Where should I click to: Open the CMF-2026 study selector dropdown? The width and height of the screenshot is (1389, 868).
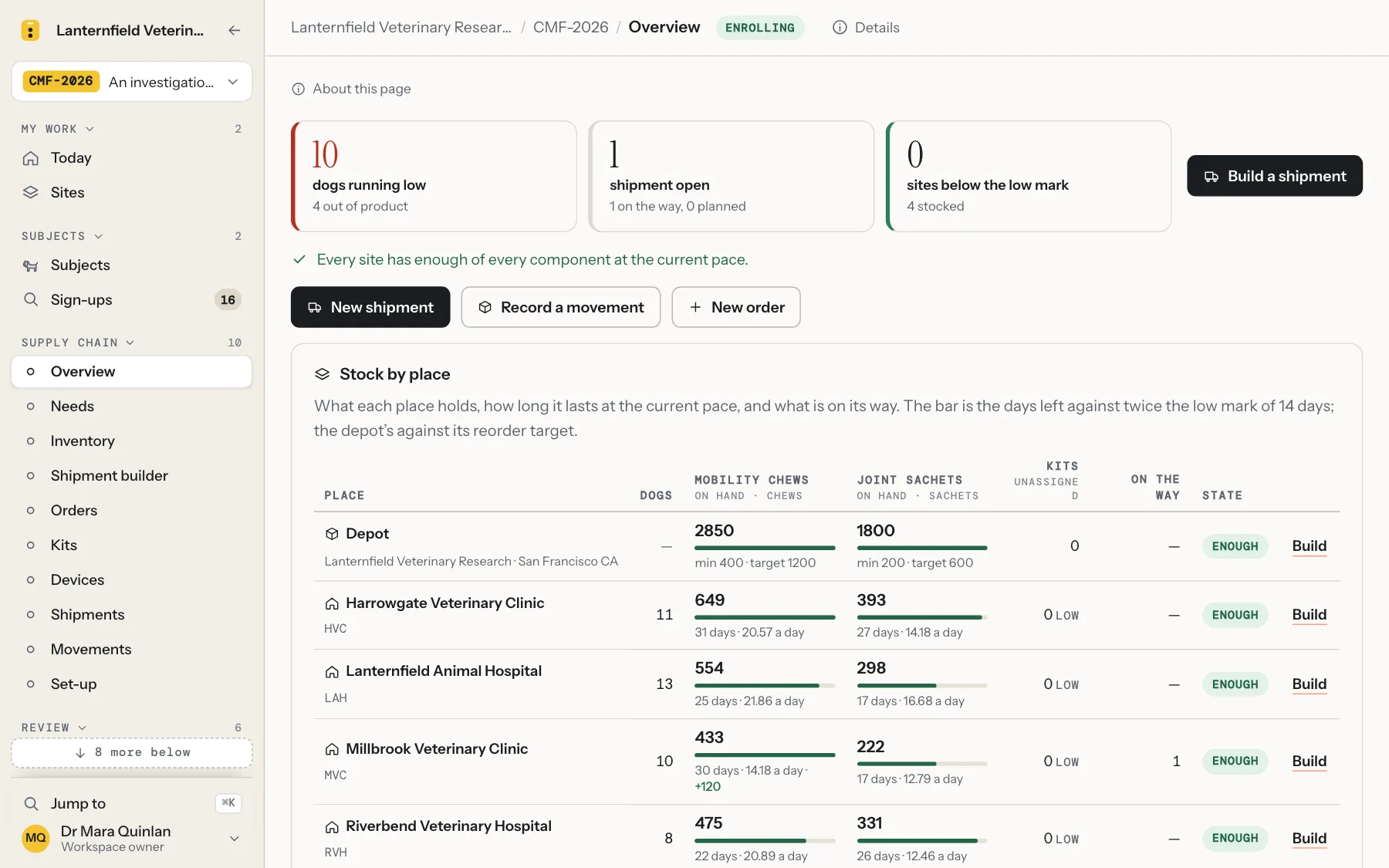(132, 82)
